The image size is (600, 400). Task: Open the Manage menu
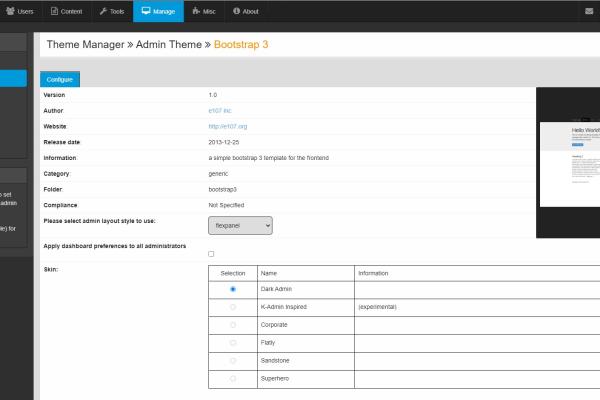click(158, 11)
